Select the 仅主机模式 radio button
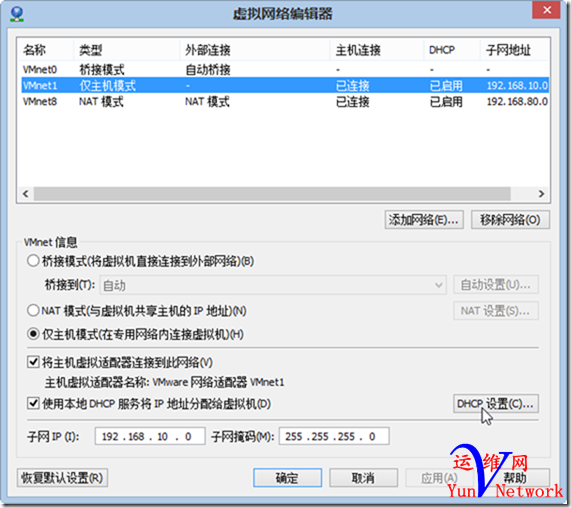Image resolution: width=571 pixels, height=508 pixels. tap(33, 334)
